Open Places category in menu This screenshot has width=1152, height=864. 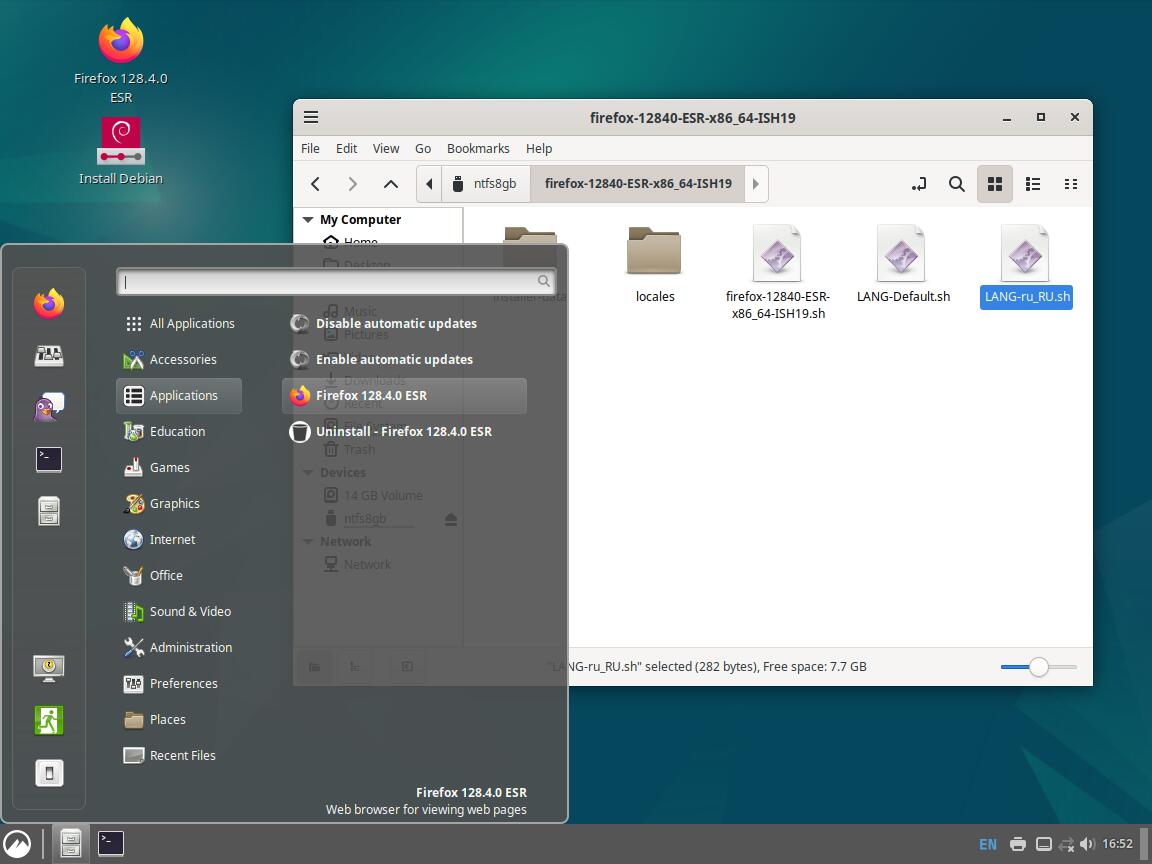(179, 719)
